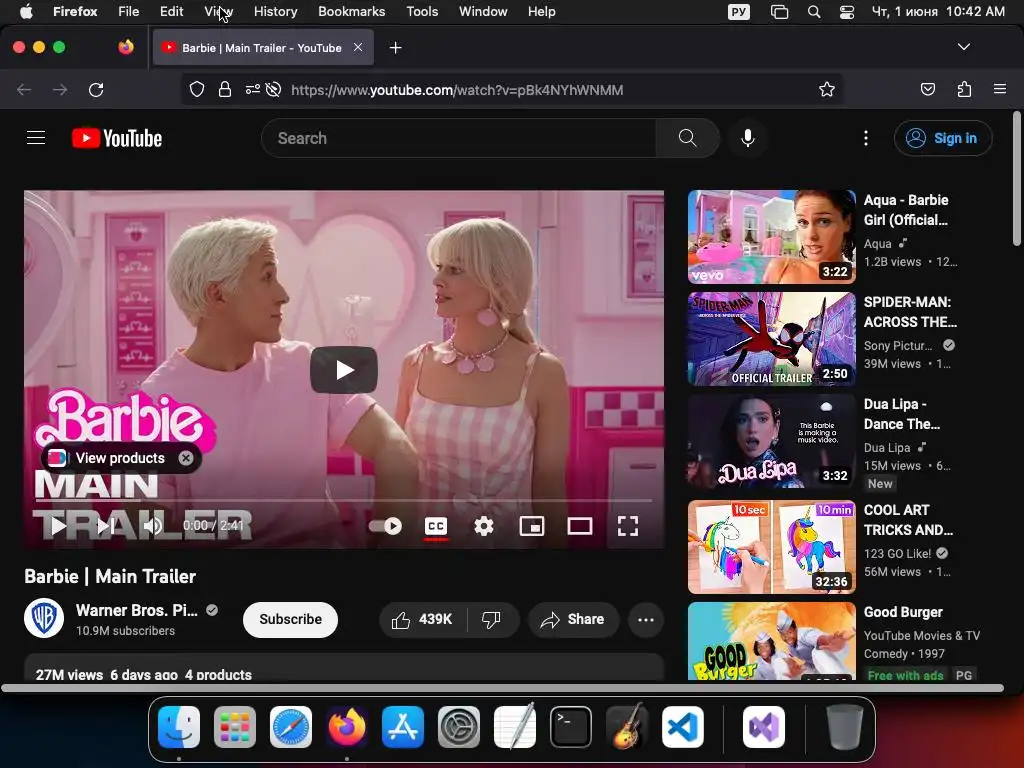Select the Barbie Main Trailer tab
This screenshot has height=768, width=1024.
point(263,47)
